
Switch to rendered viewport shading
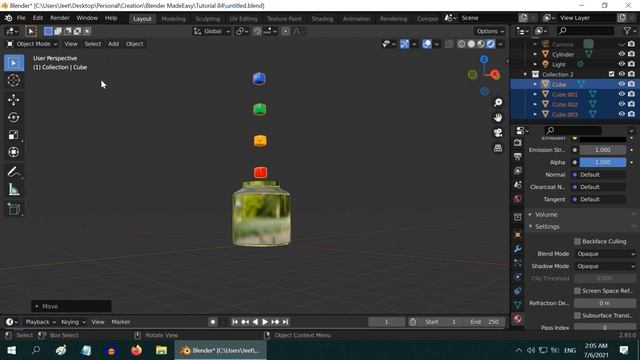tap(491, 44)
